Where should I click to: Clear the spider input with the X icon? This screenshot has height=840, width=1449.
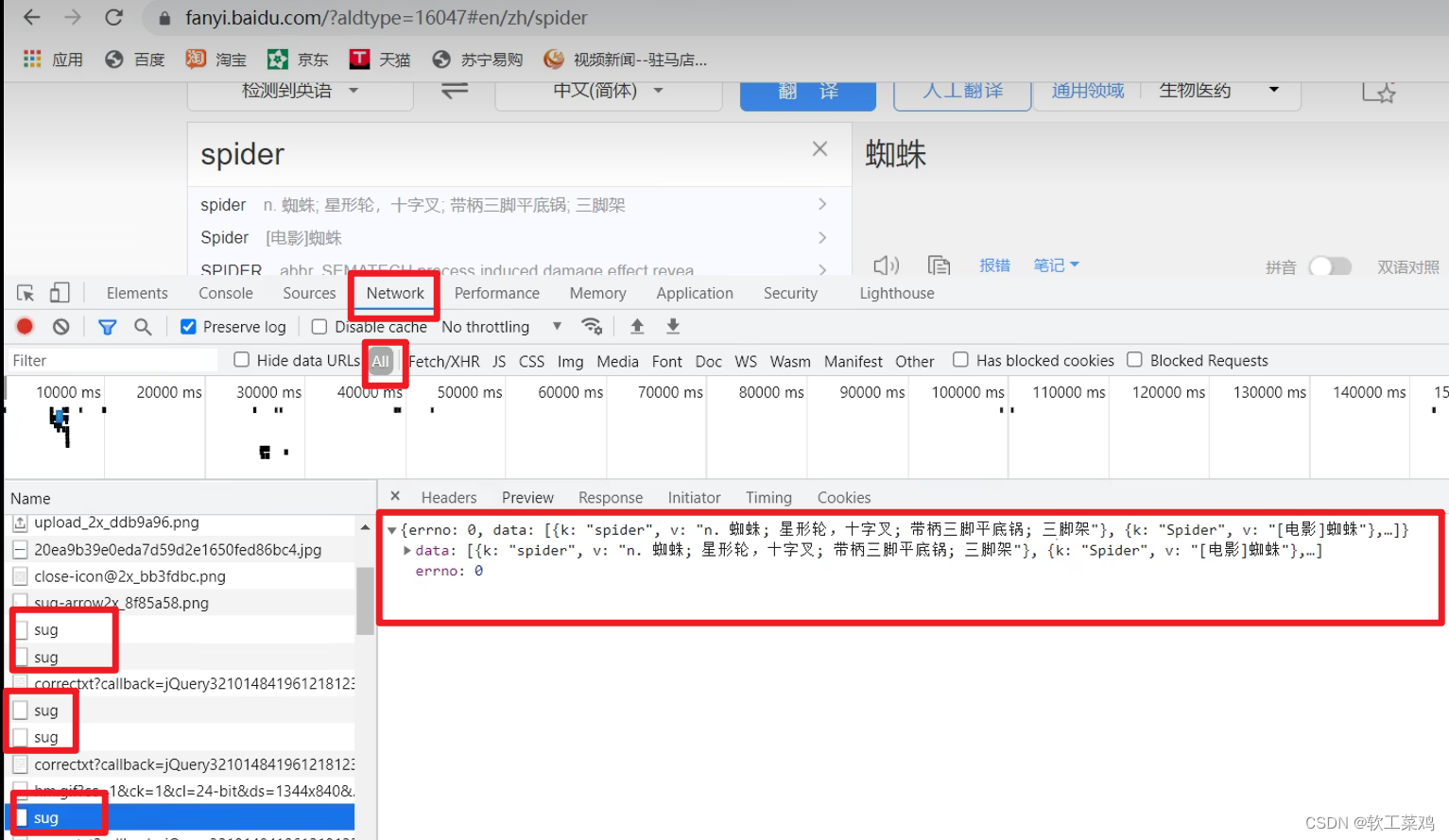pyautogui.click(x=819, y=148)
